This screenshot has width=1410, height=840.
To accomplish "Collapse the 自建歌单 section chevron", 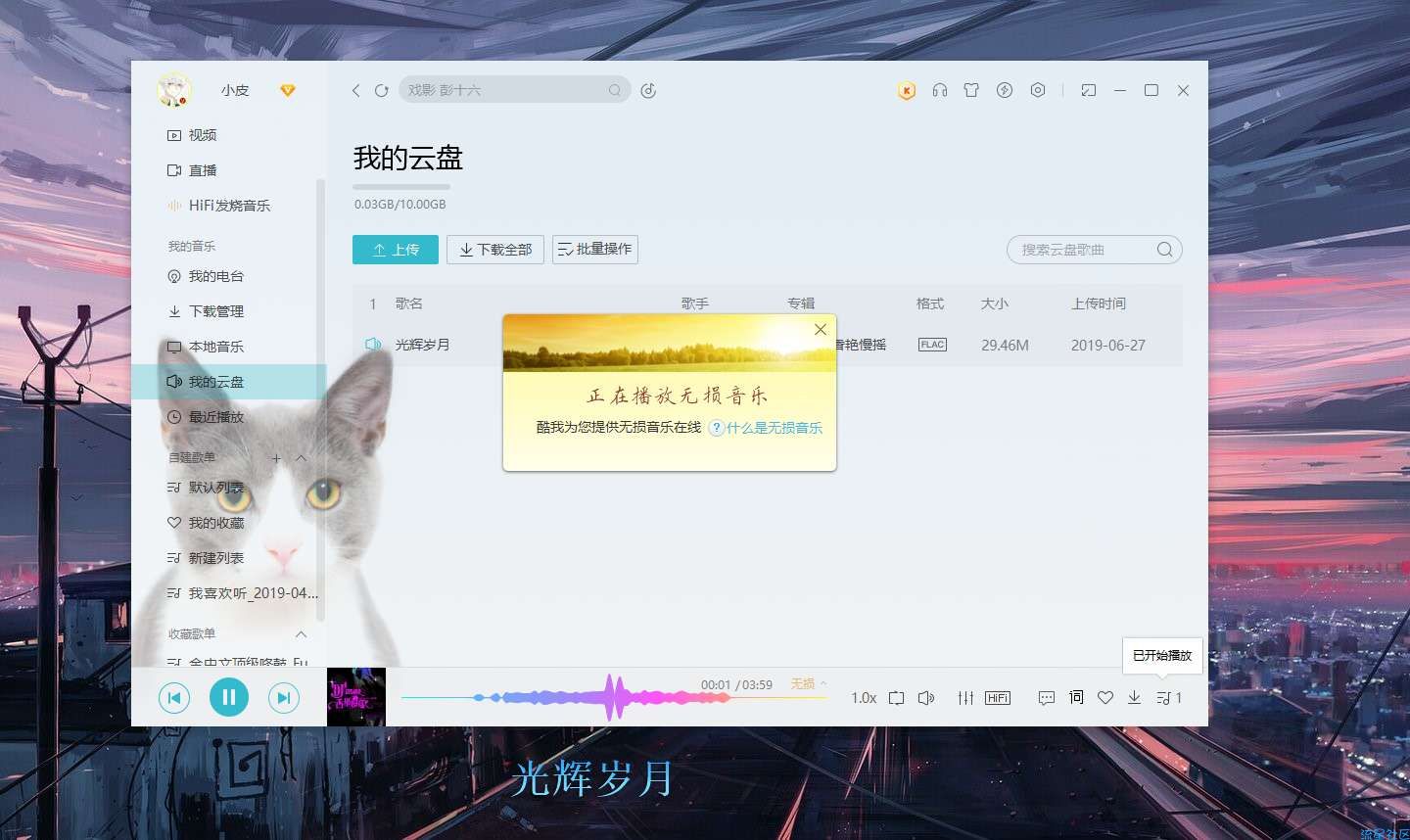I will pos(302,458).
